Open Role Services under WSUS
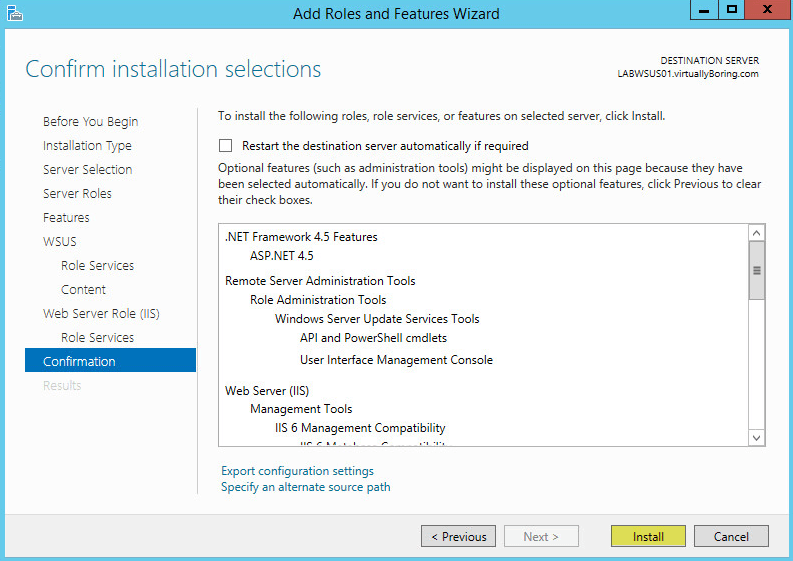 (x=98, y=266)
